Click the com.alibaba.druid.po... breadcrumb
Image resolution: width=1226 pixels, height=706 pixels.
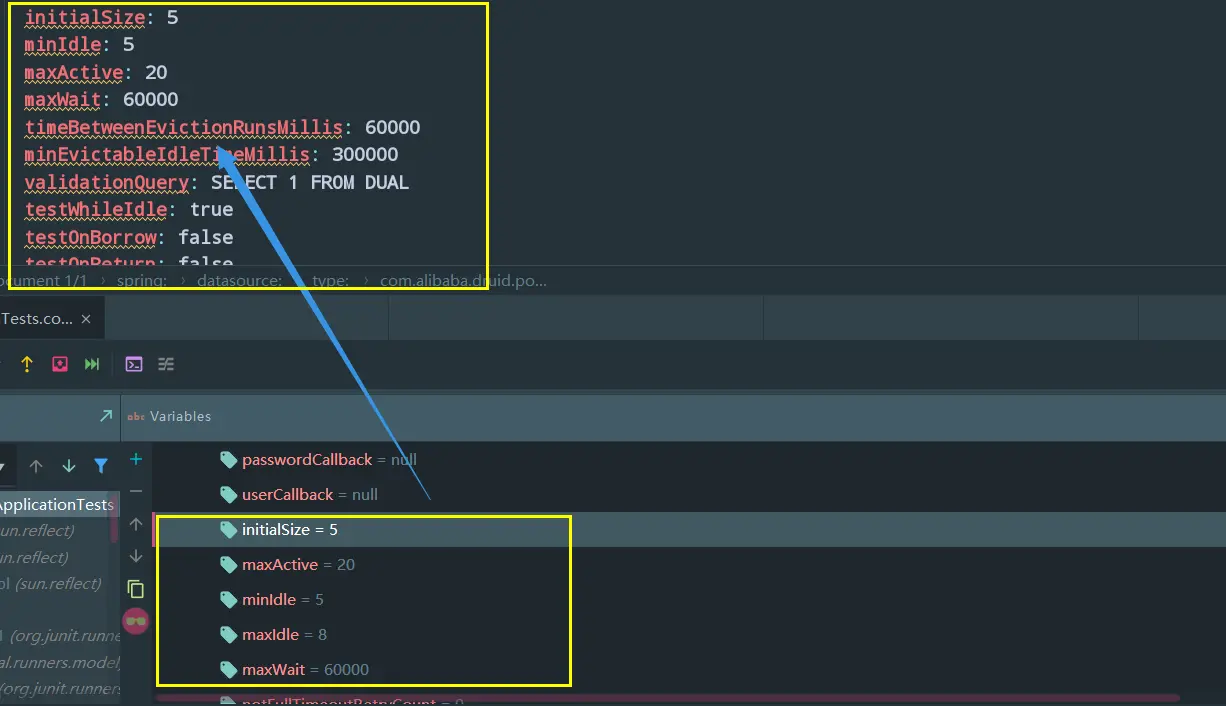[464, 281]
